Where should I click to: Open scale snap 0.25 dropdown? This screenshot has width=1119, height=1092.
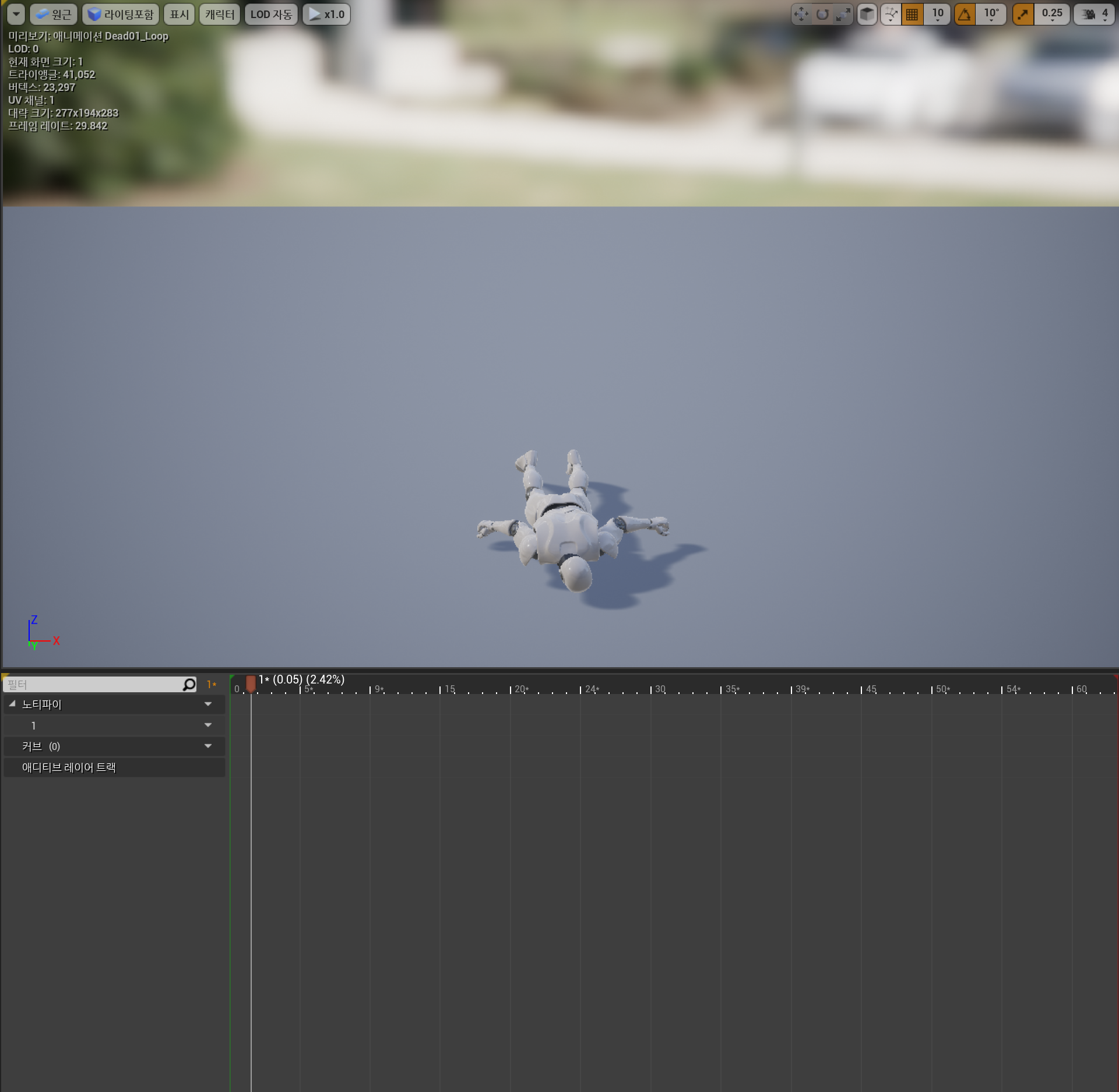pos(1052,14)
